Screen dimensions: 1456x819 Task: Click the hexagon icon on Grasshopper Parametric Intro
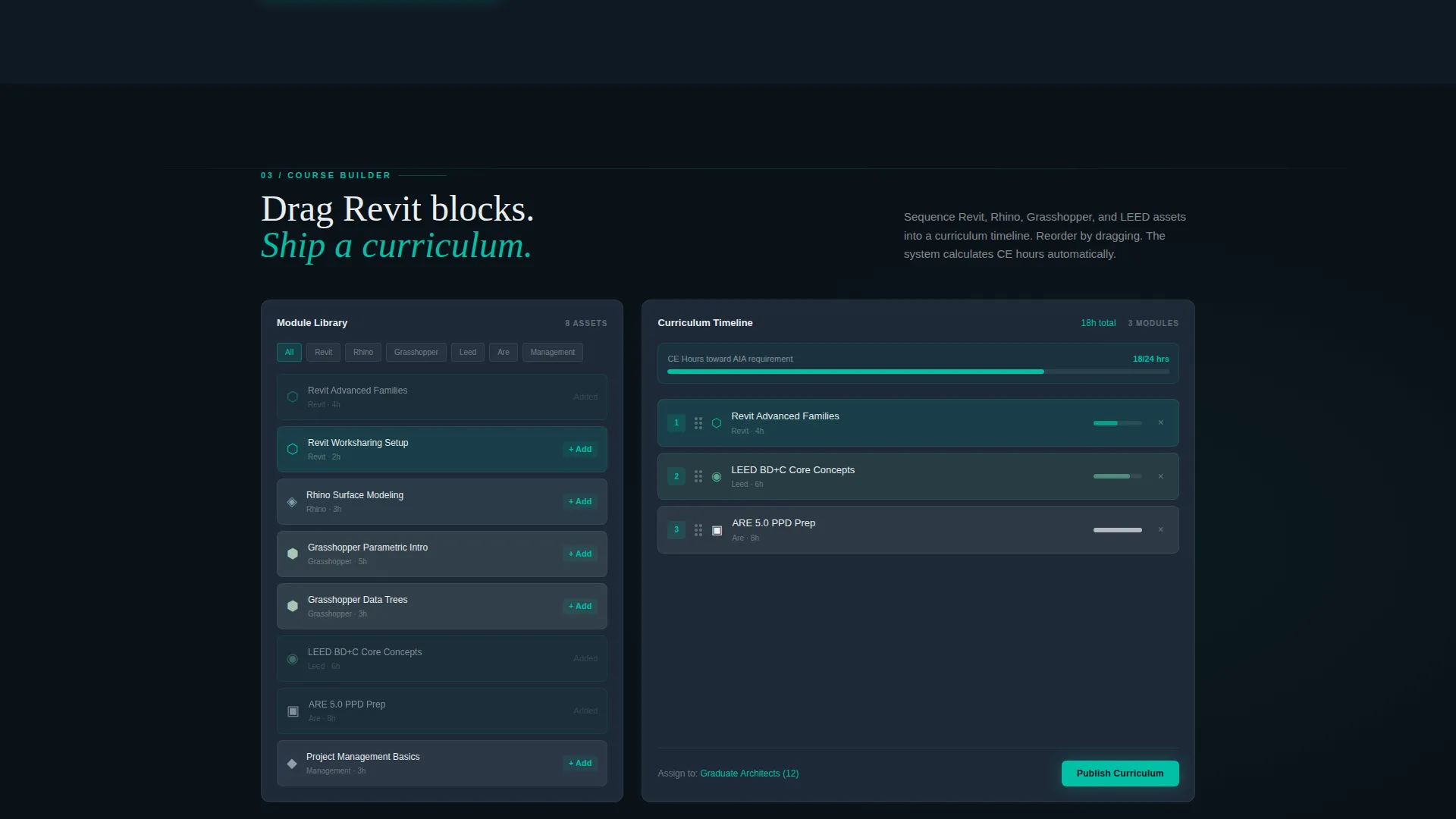(x=293, y=554)
